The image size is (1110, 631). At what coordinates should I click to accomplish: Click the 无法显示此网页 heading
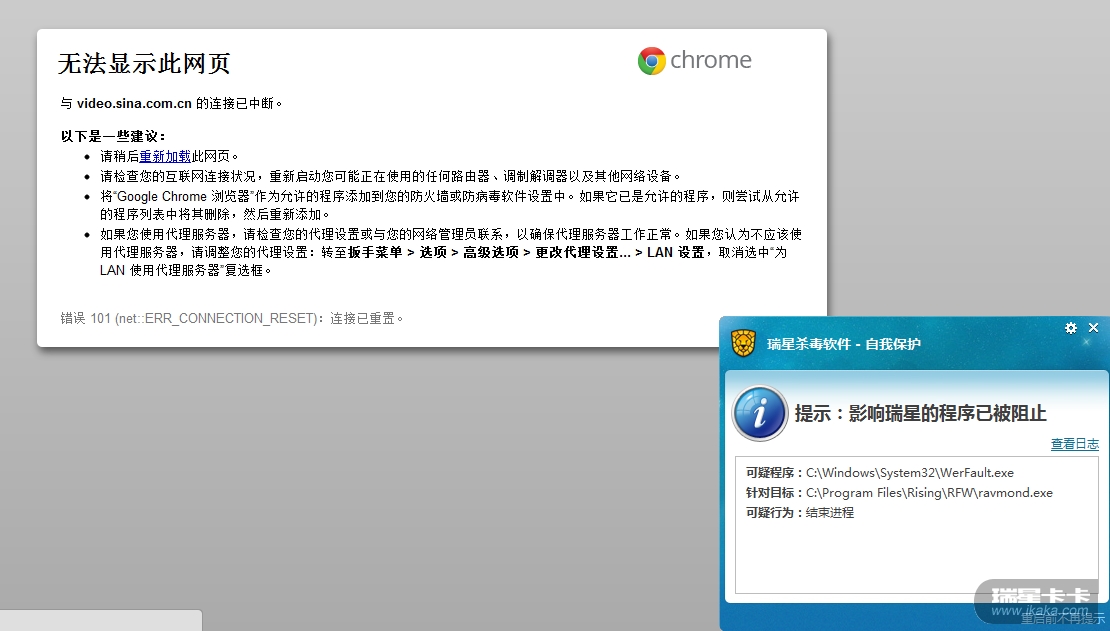tap(144, 64)
